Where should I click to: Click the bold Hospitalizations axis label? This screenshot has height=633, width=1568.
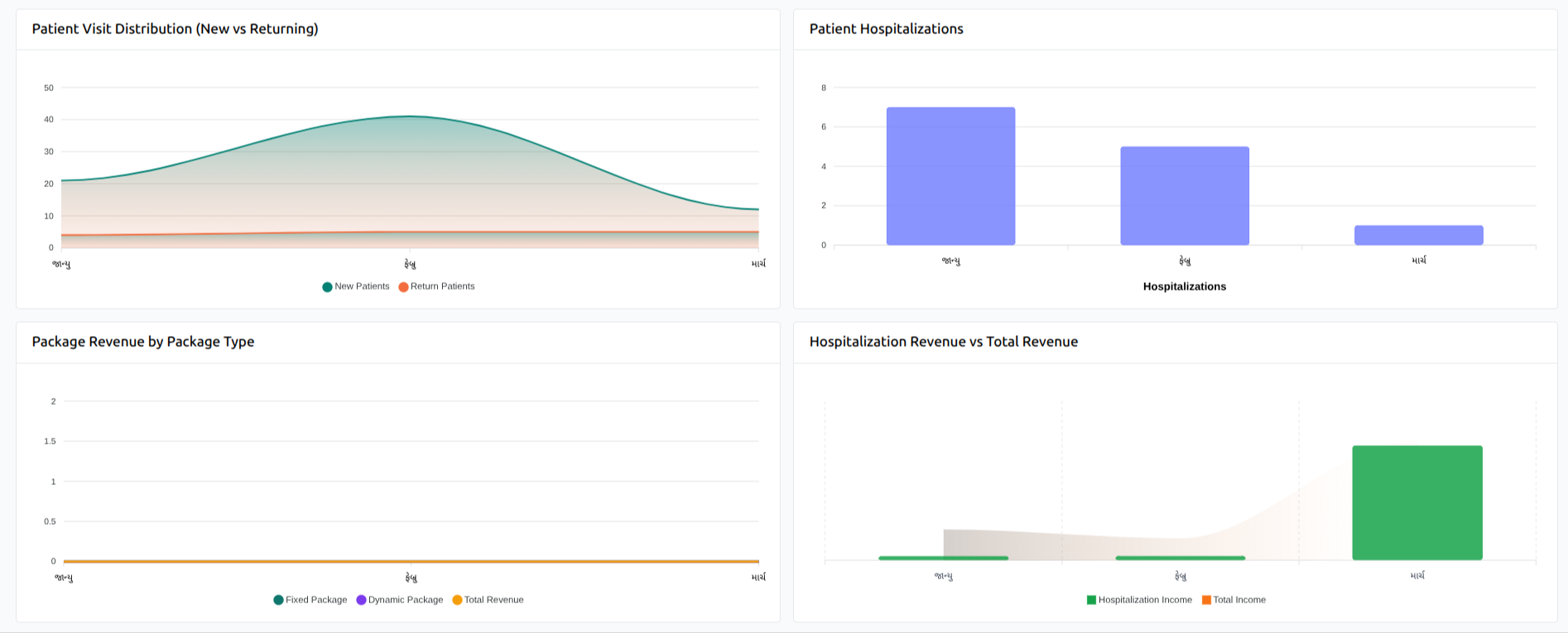pos(1184,286)
